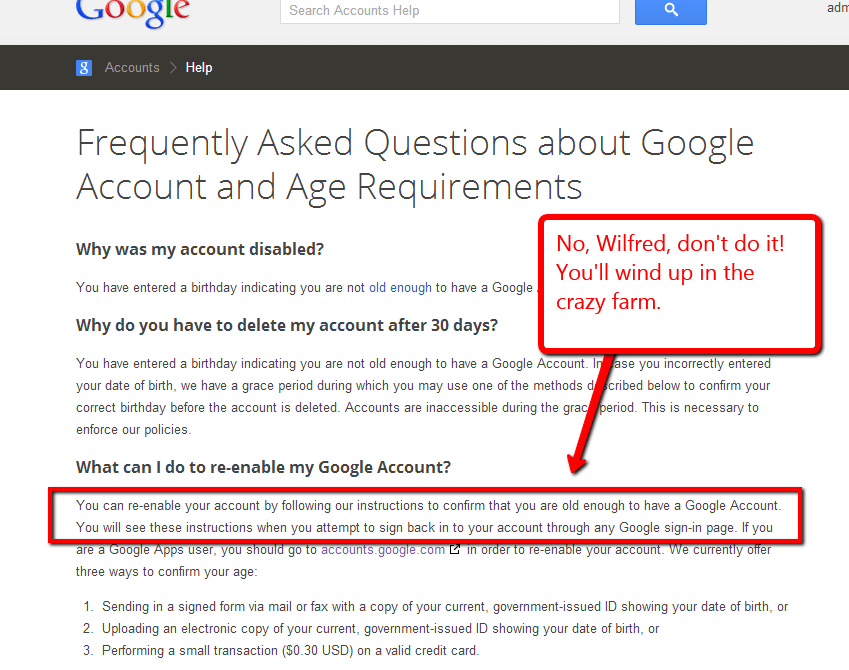This screenshot has height=670, width=849.
Task: Click the external link icon after accounts.google.com
Action: tap(455, 549)
